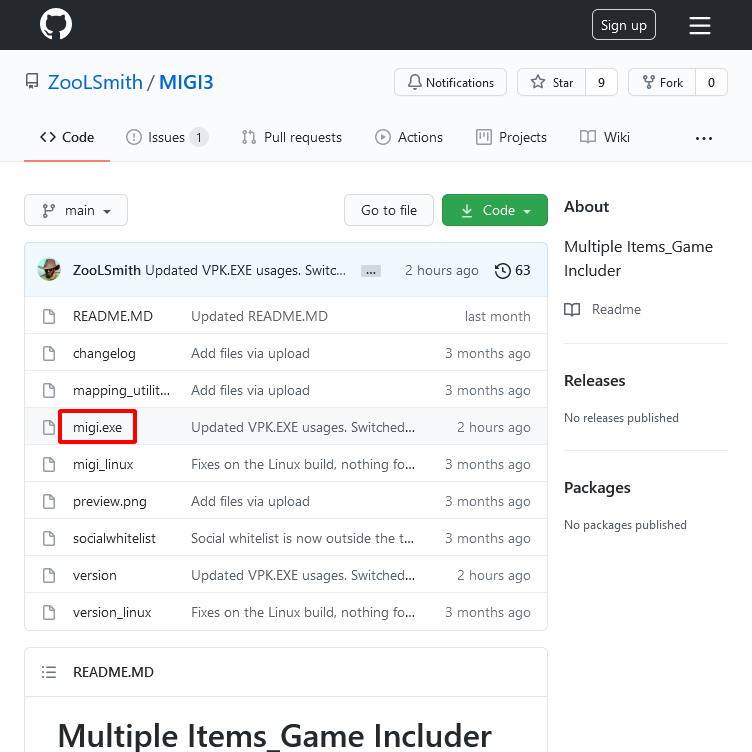752x752 pixels.
Task: Open the 63 commits history
Action: (x=512, y=270)
